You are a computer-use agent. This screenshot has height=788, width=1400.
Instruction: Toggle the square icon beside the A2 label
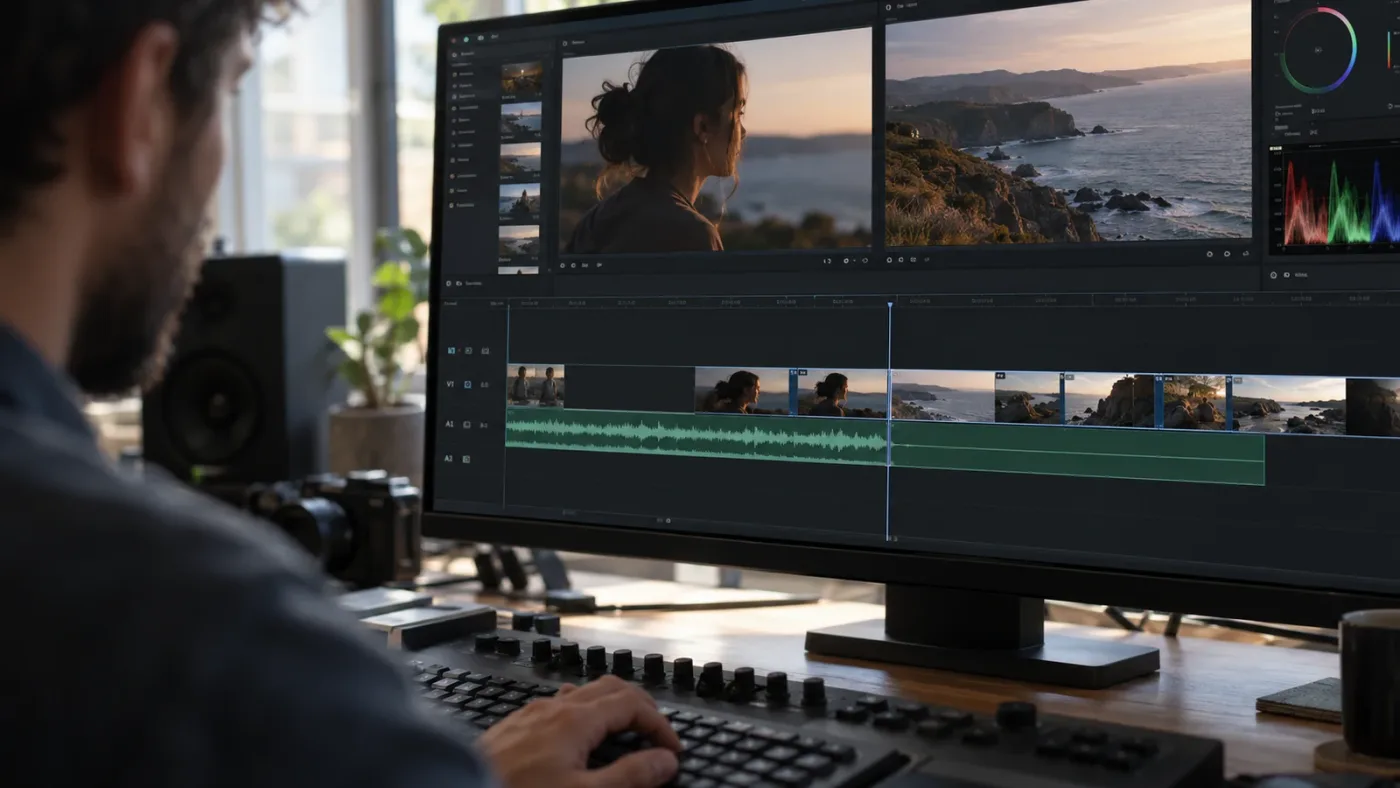tap(466, 459)
